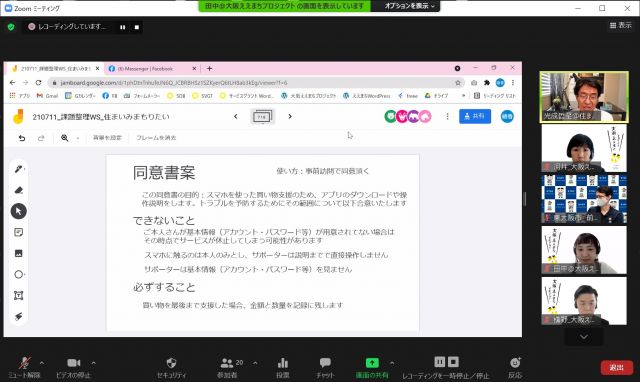Select the Jamboard text box tool
Image resolution: width=640 pixels, height=382 pixels.
[x=18, y=295]
